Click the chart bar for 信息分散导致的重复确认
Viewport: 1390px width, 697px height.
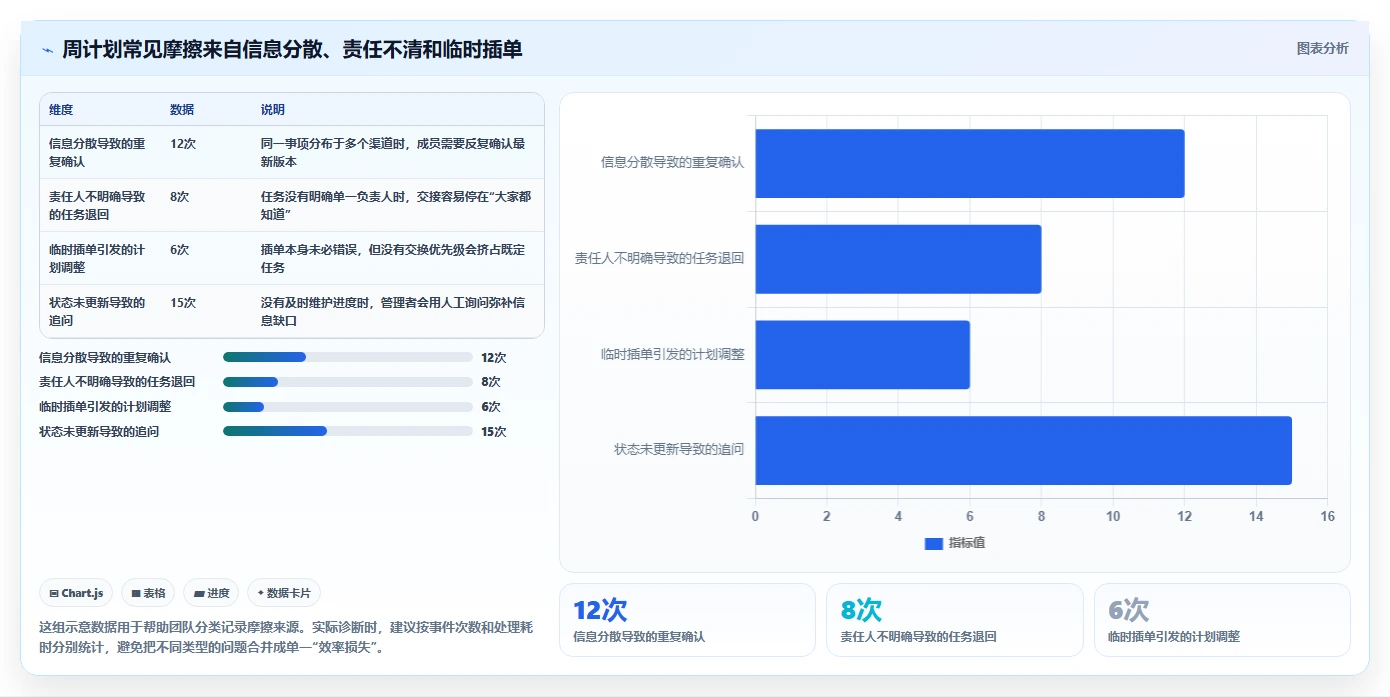[x=969, y=163]
